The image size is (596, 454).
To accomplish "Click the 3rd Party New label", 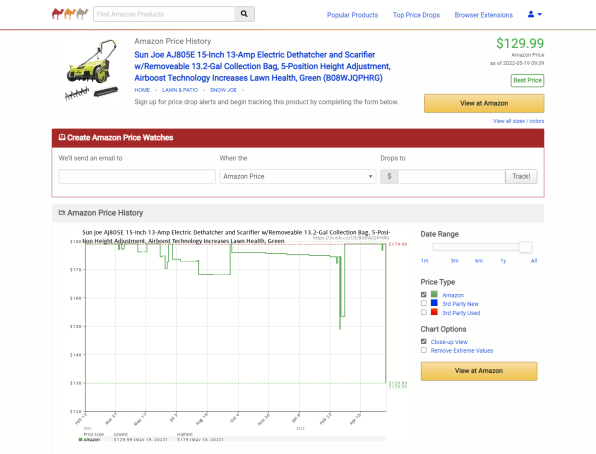I will click(x=460, y=304).
